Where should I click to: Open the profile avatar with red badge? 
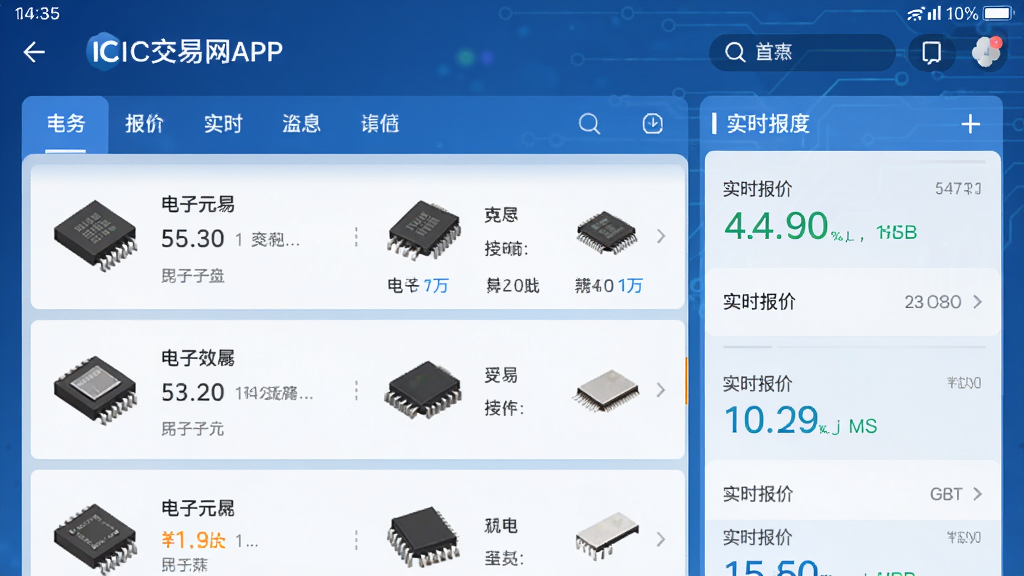(x=986, y=52)
